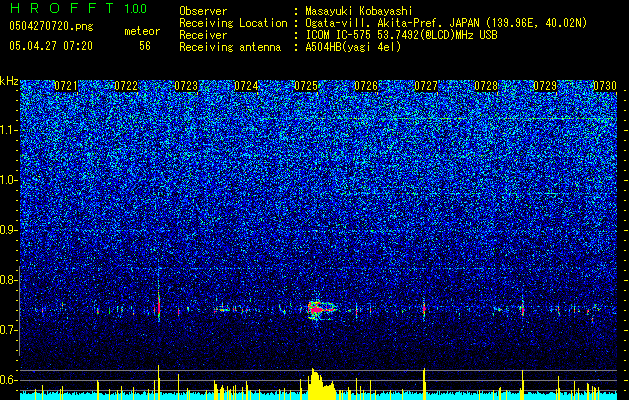This screenshot has height=400, width=629.
Task: Click the 0722 time marker
Action: (x=126, y=86)
